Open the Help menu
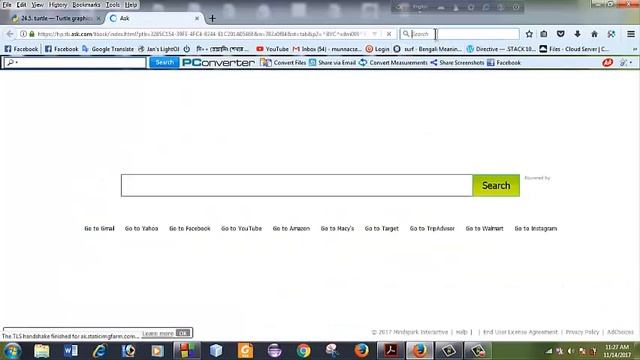Image resolution: width=640 pixels, height=360 pixels. 131,5
